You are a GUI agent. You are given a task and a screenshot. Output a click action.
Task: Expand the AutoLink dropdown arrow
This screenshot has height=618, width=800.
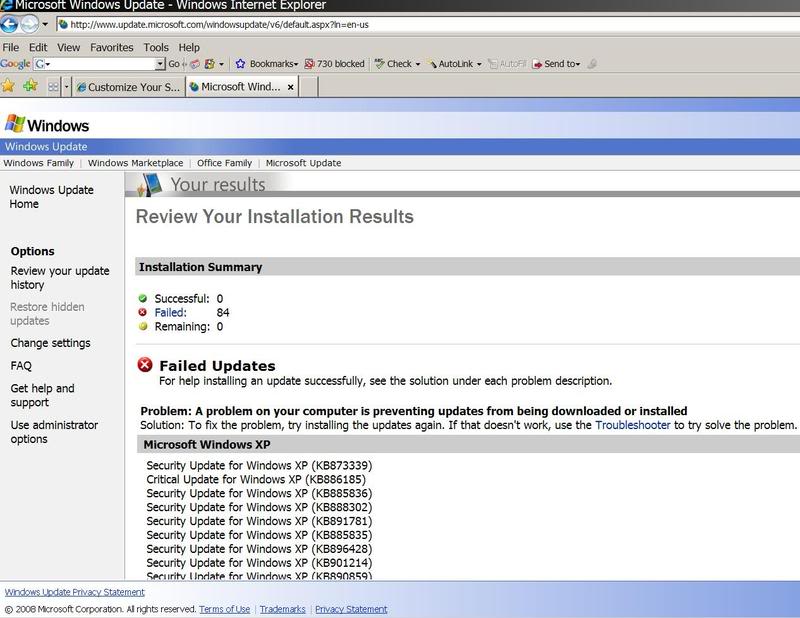479,64
